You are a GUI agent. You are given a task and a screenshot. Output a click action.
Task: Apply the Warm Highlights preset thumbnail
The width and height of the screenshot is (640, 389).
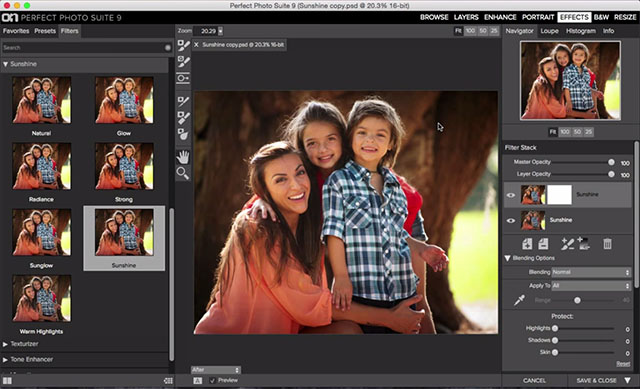[x=41, y=298]
